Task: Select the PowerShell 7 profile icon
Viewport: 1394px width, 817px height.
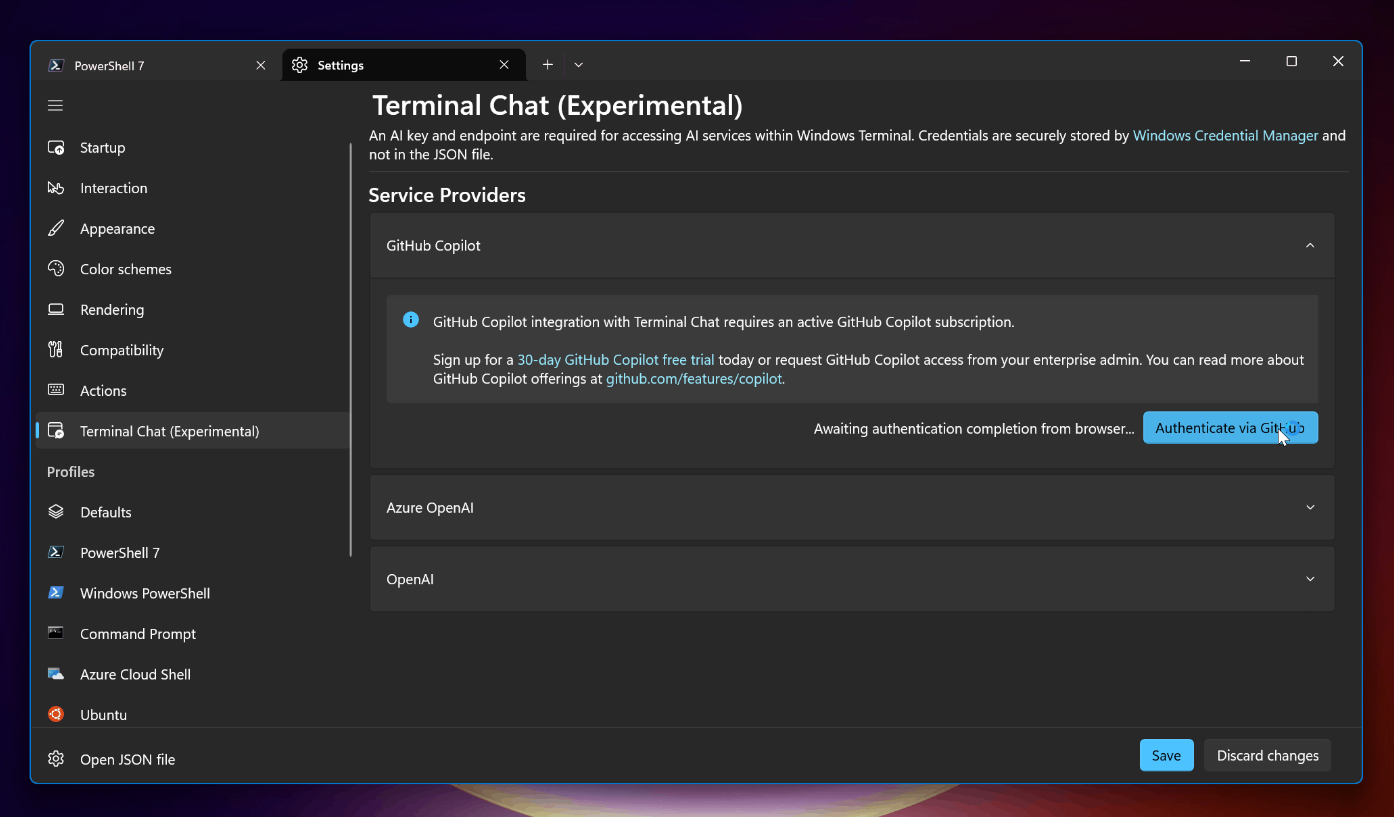Action: point(56,552)
